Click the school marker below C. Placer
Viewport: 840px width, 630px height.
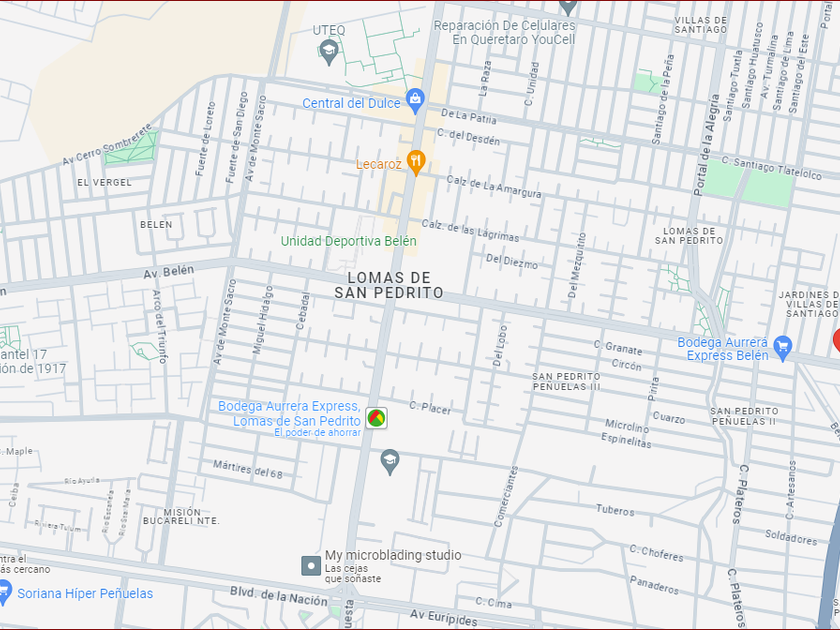click(x=390, y=462)
